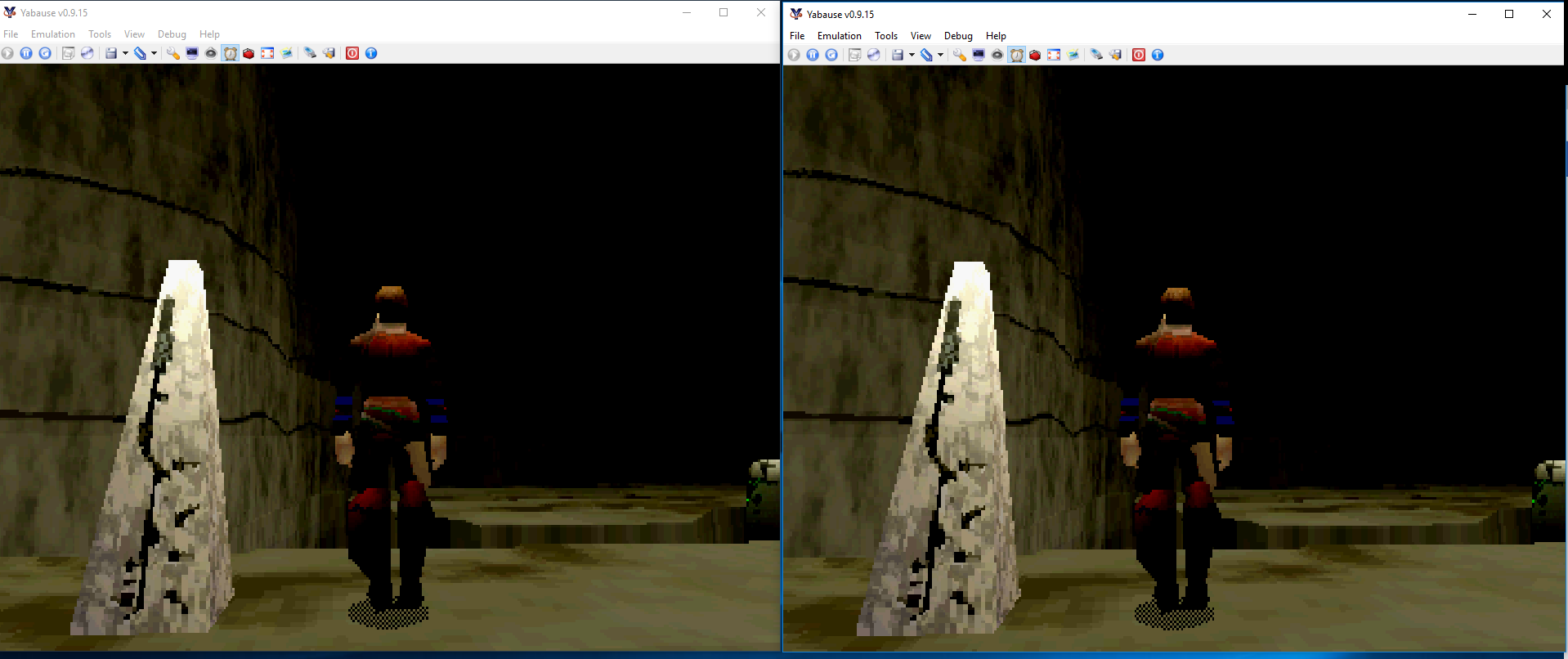Screen dimensions: 1568x659
Task: Reset emulation in the right Yabause window
Action: pos(831,55)
